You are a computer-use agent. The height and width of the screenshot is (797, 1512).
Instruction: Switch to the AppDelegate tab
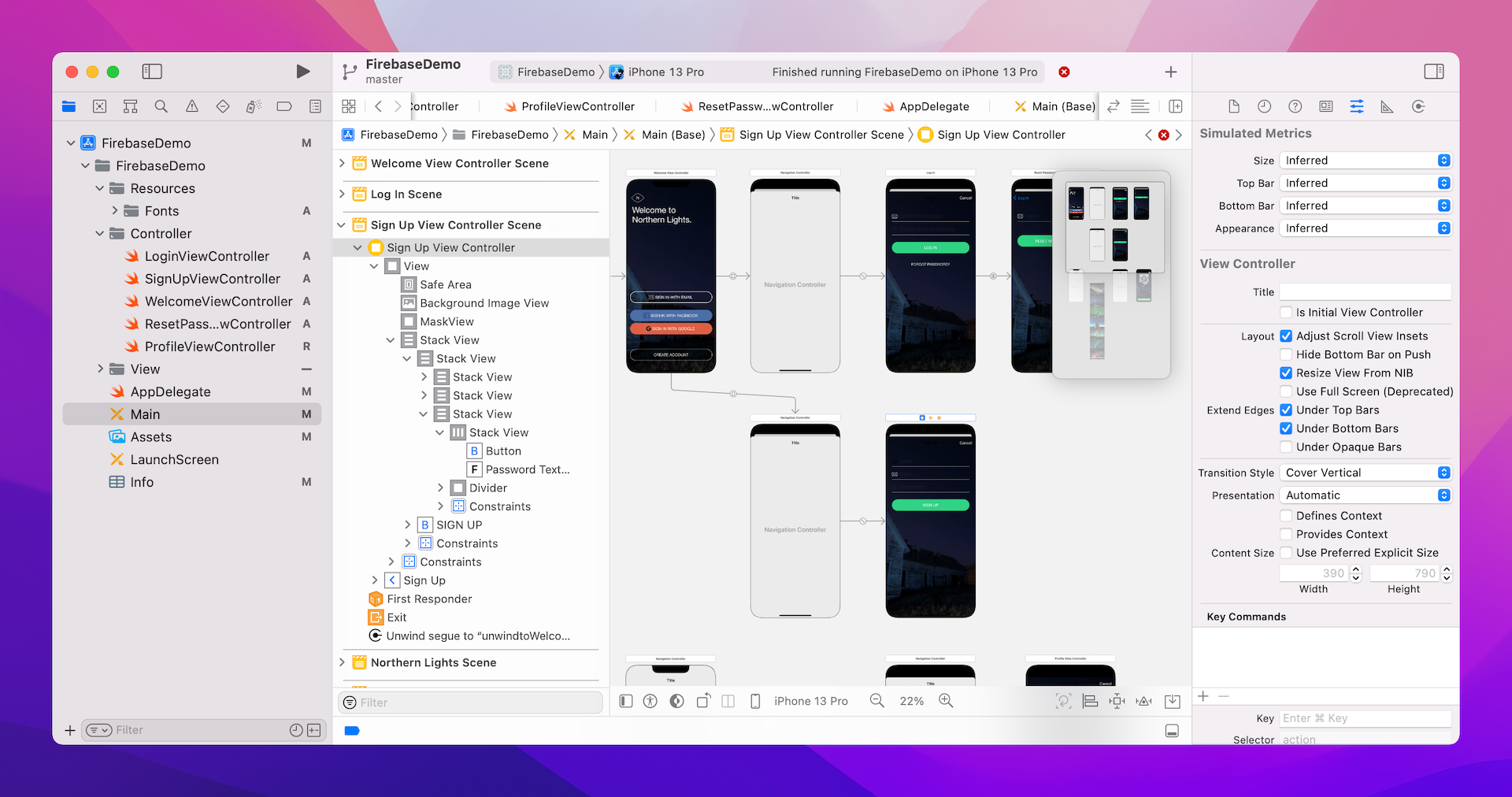point(933,106)
